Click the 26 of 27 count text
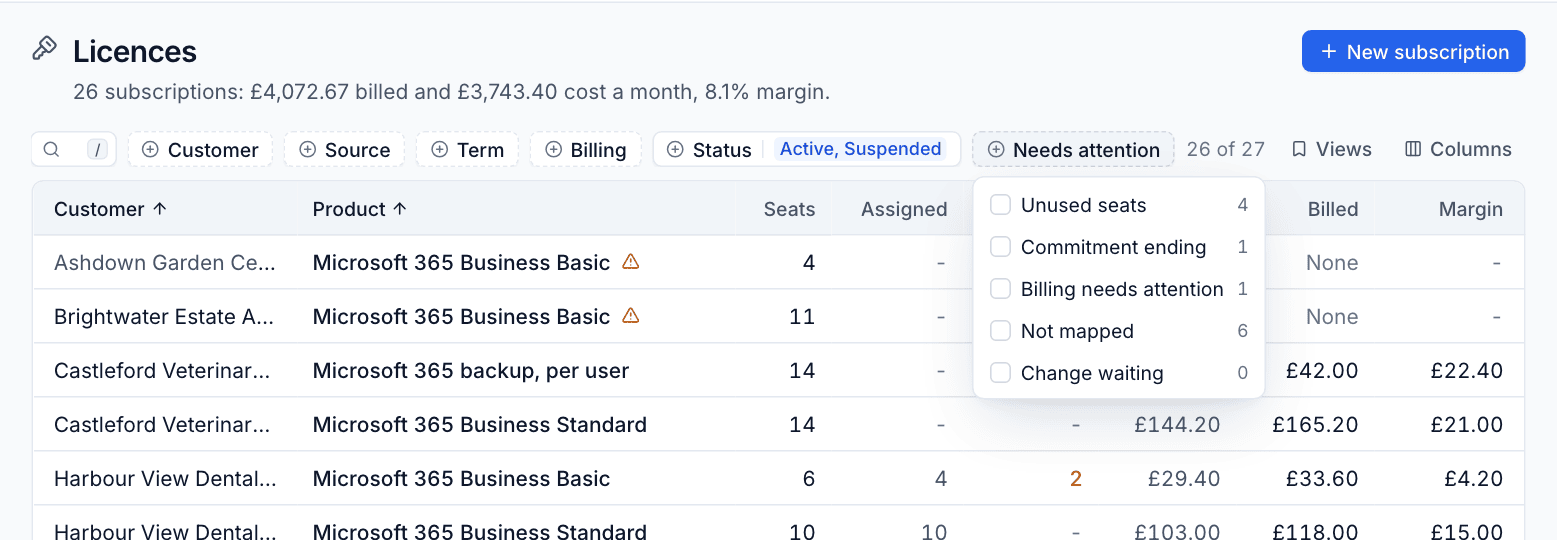The height and width of the screenshot is (540, 1557). point(1225,149)
